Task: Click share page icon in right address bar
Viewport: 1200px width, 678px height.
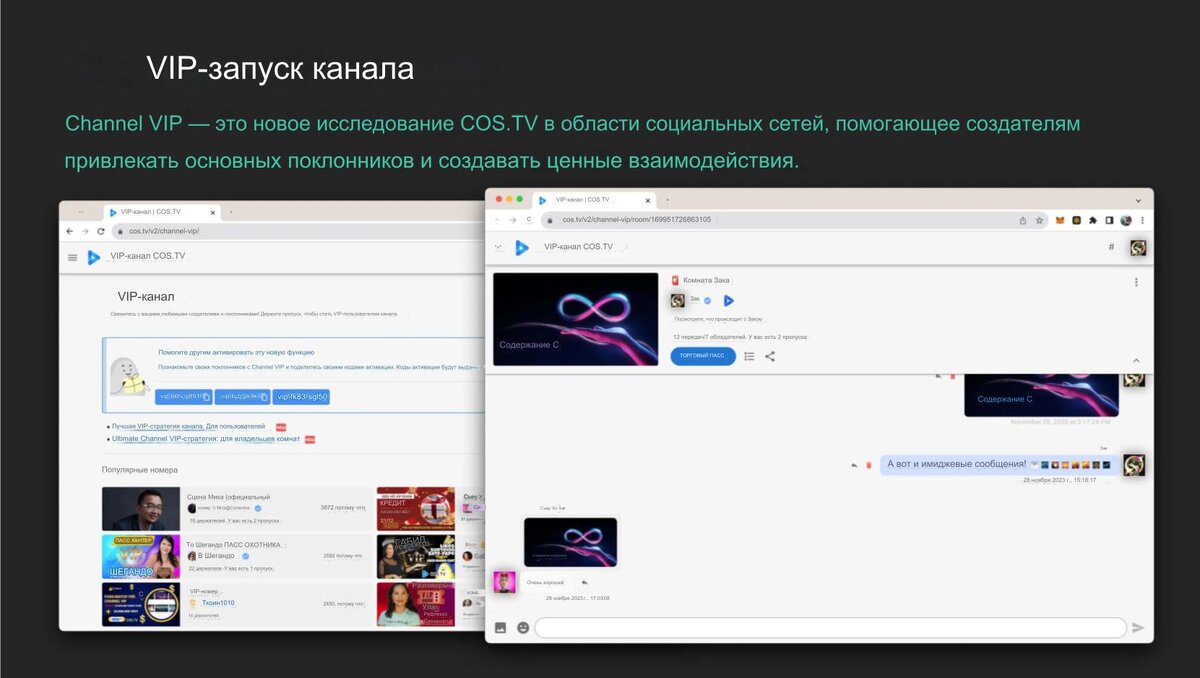Action: [1022, 220]
